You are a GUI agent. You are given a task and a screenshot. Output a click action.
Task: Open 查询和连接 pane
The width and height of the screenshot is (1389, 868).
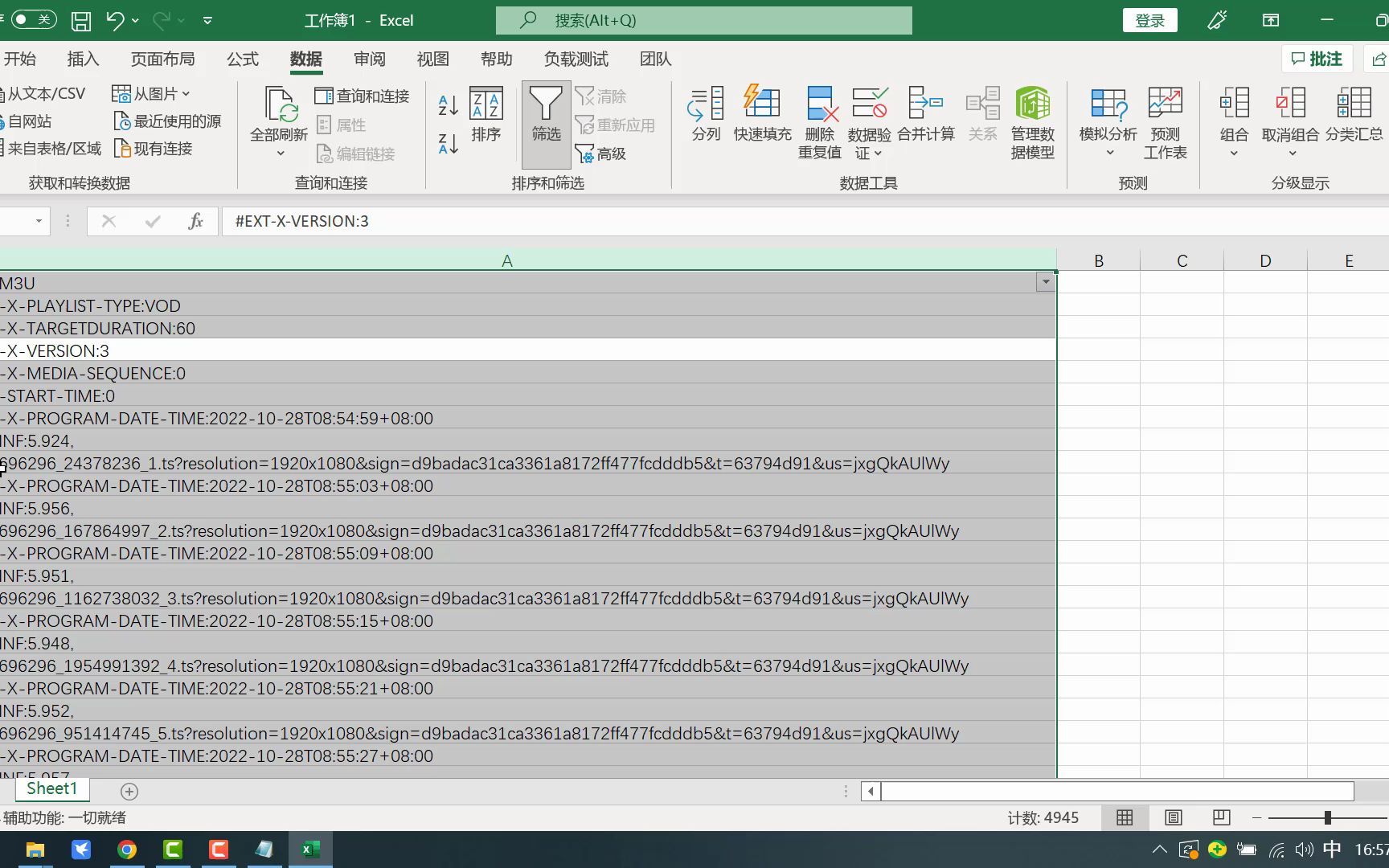pos(363,96)
